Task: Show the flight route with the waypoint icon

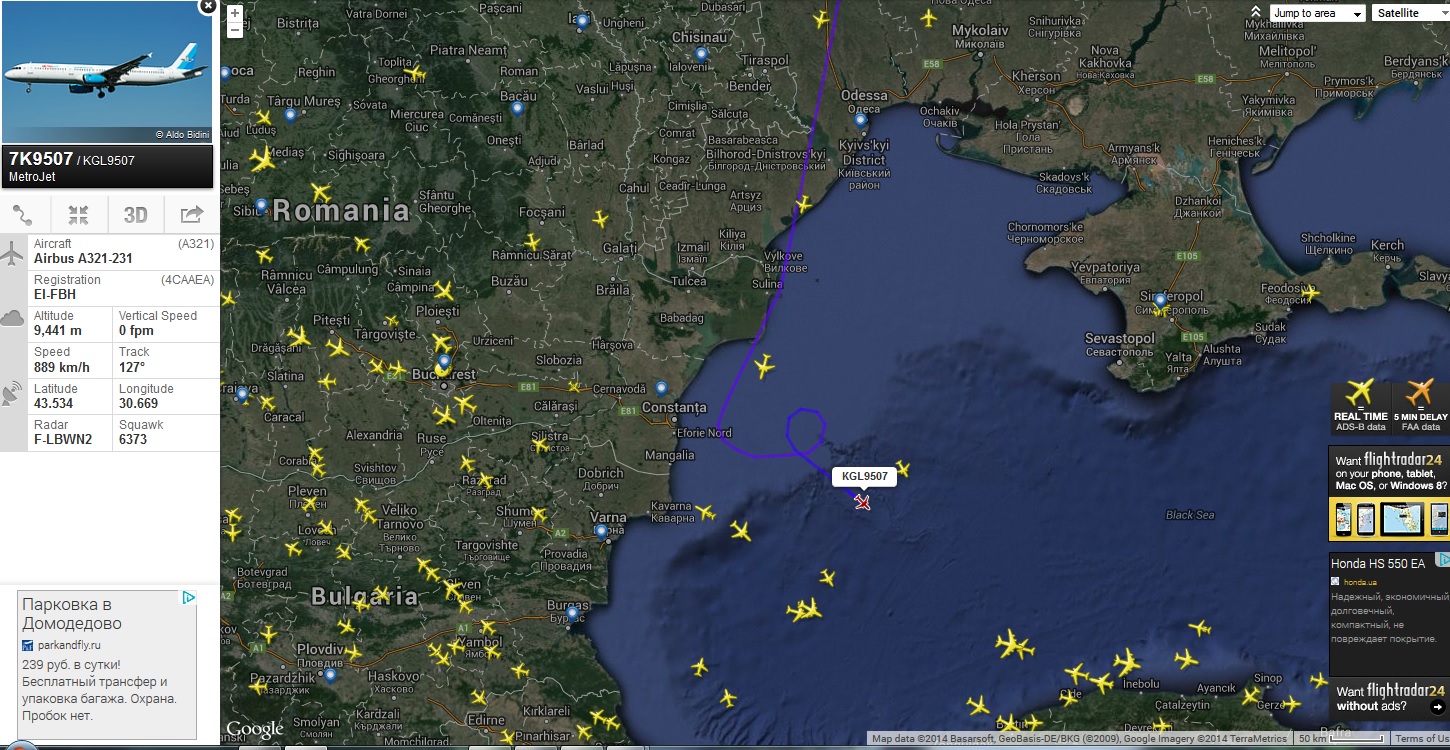Action: (23, 214)
